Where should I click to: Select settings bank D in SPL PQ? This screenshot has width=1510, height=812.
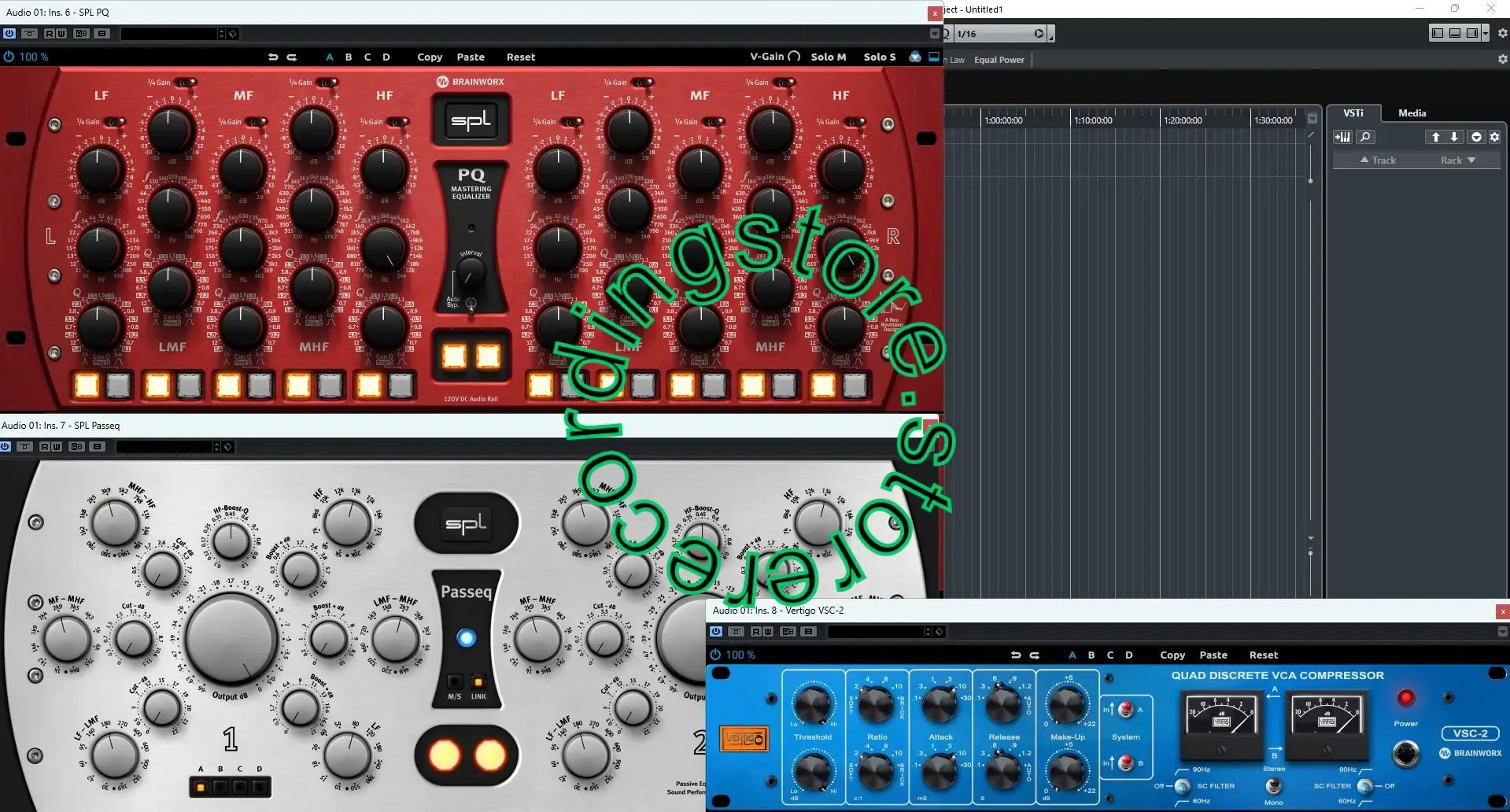386,57
